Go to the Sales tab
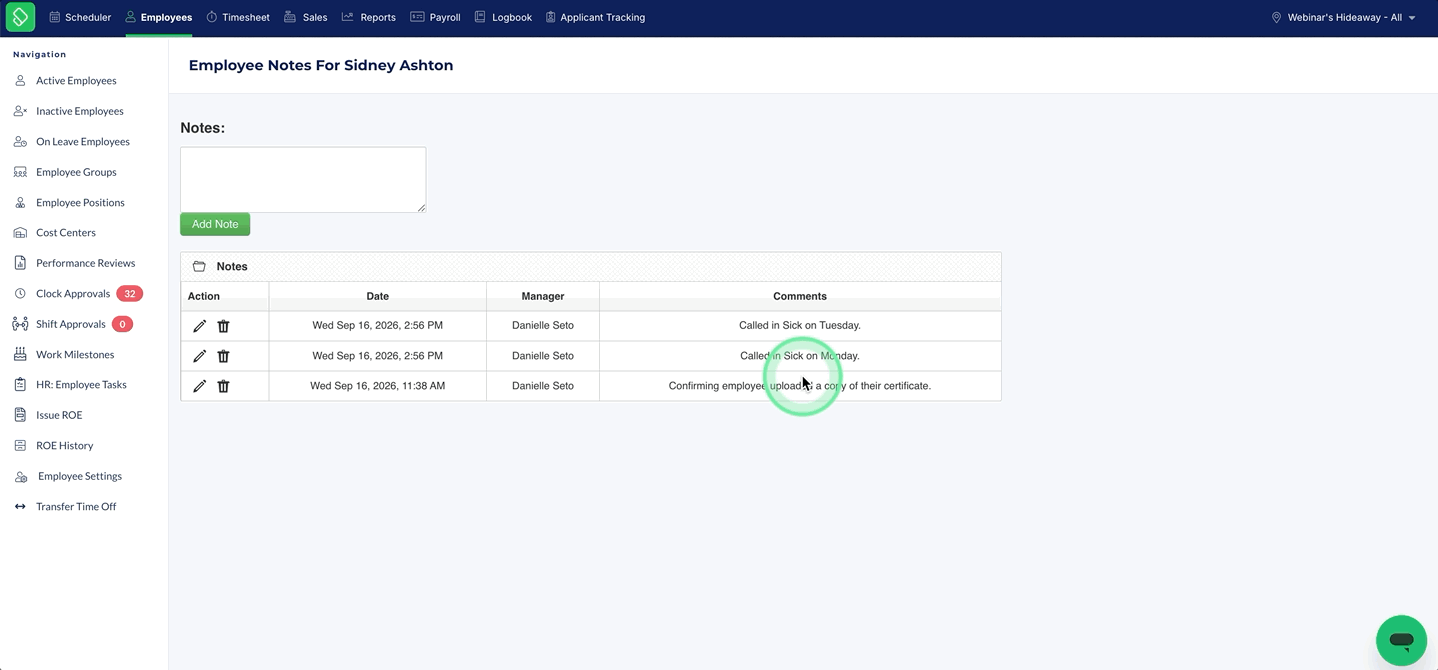This screenshot has height=670, width=1438. [x=306, y=17]
